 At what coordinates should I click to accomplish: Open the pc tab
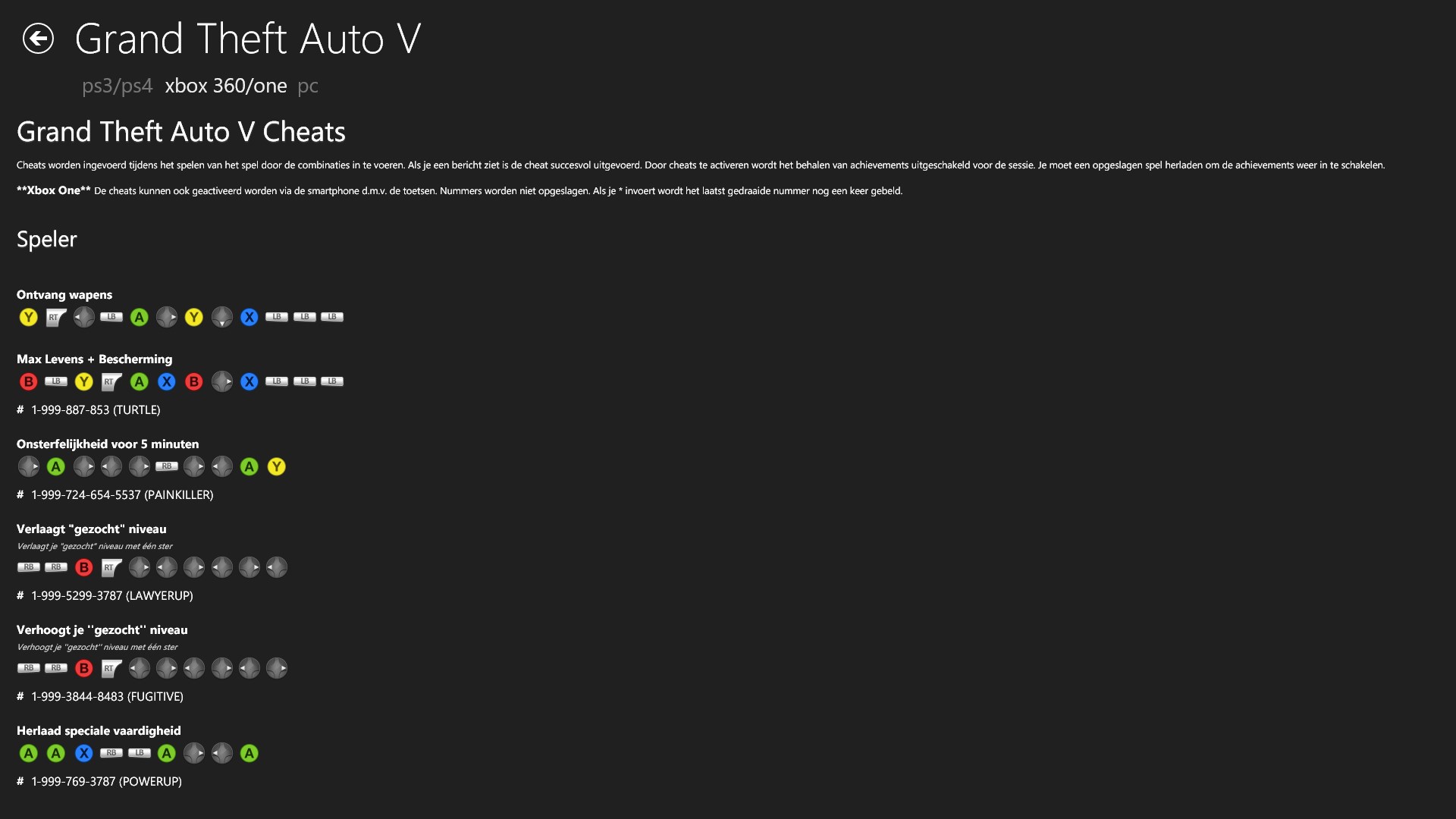coord(308,86)
